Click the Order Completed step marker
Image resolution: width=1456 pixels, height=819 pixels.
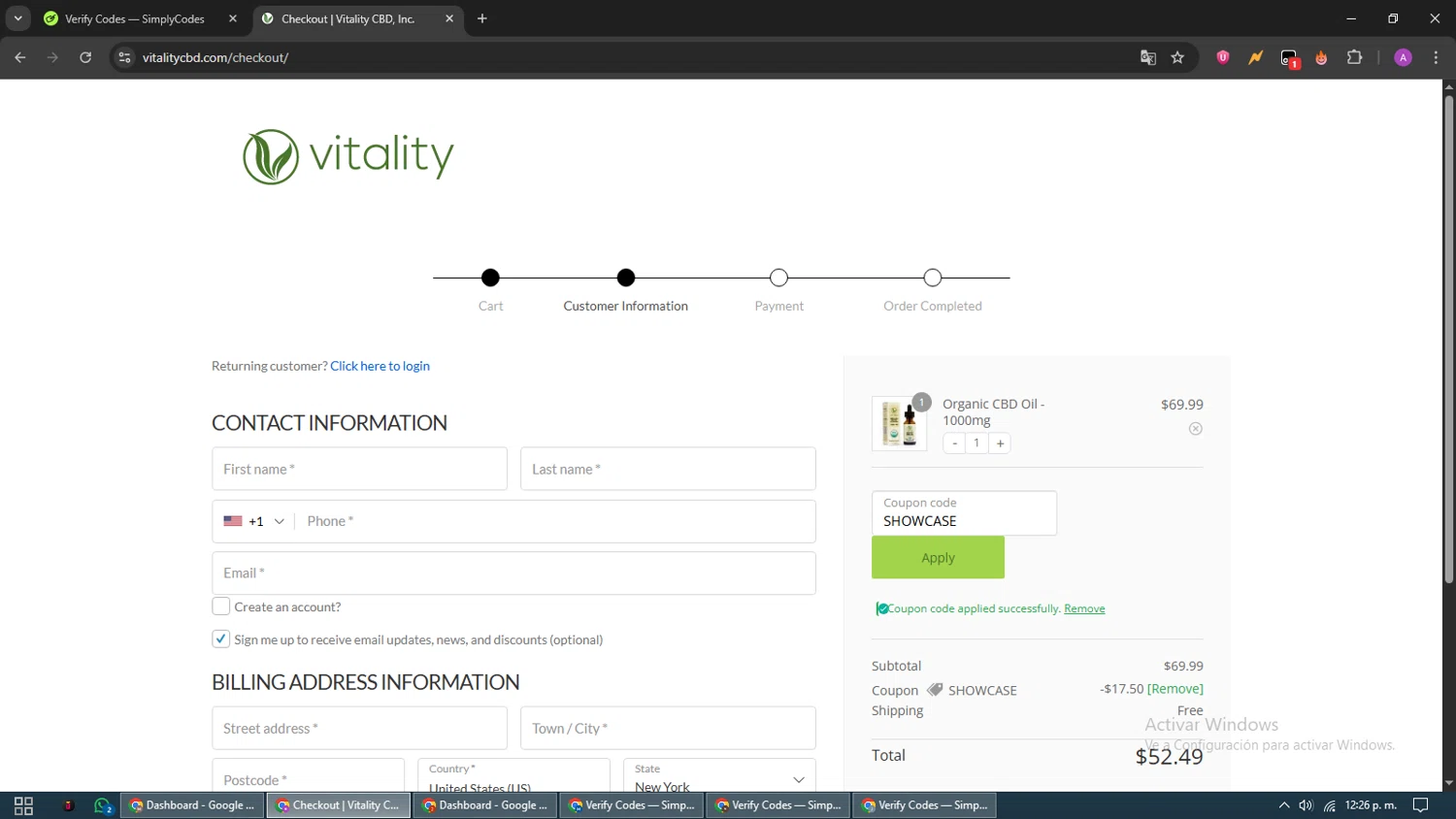pyautogui.click(x=933, y=278)
